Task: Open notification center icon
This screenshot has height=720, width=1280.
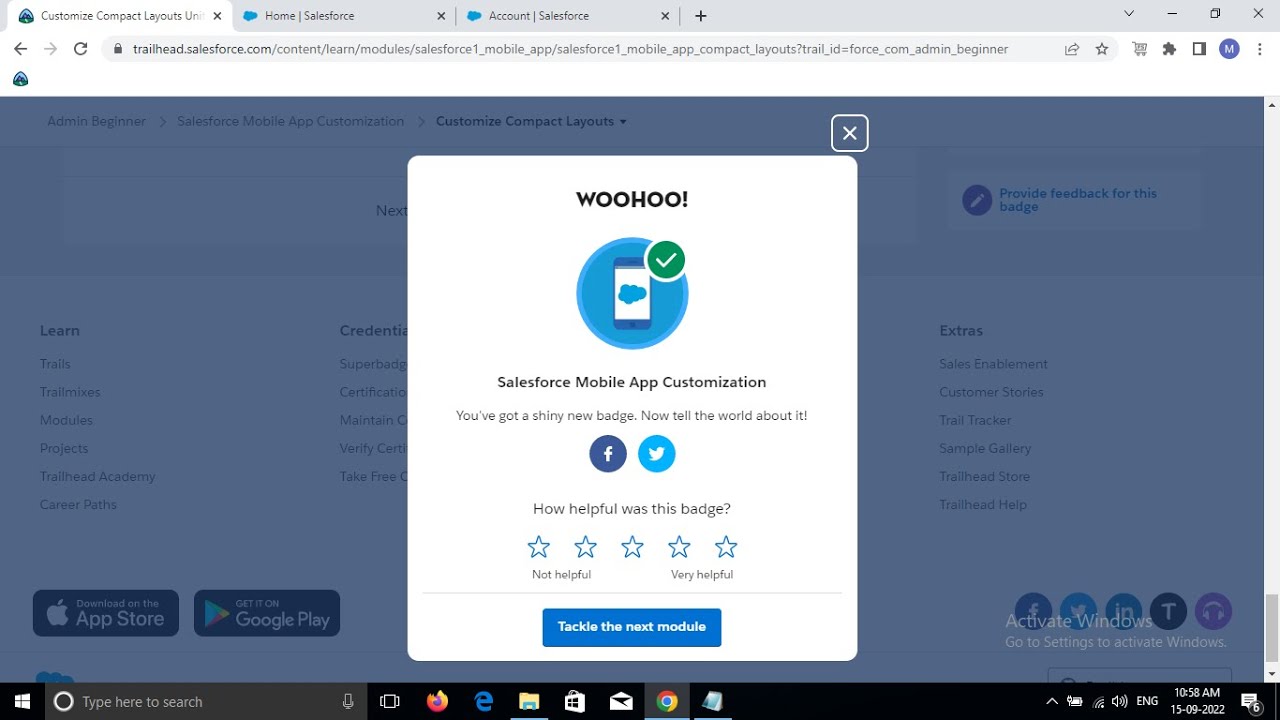Action: click(x=1252, y=702)
